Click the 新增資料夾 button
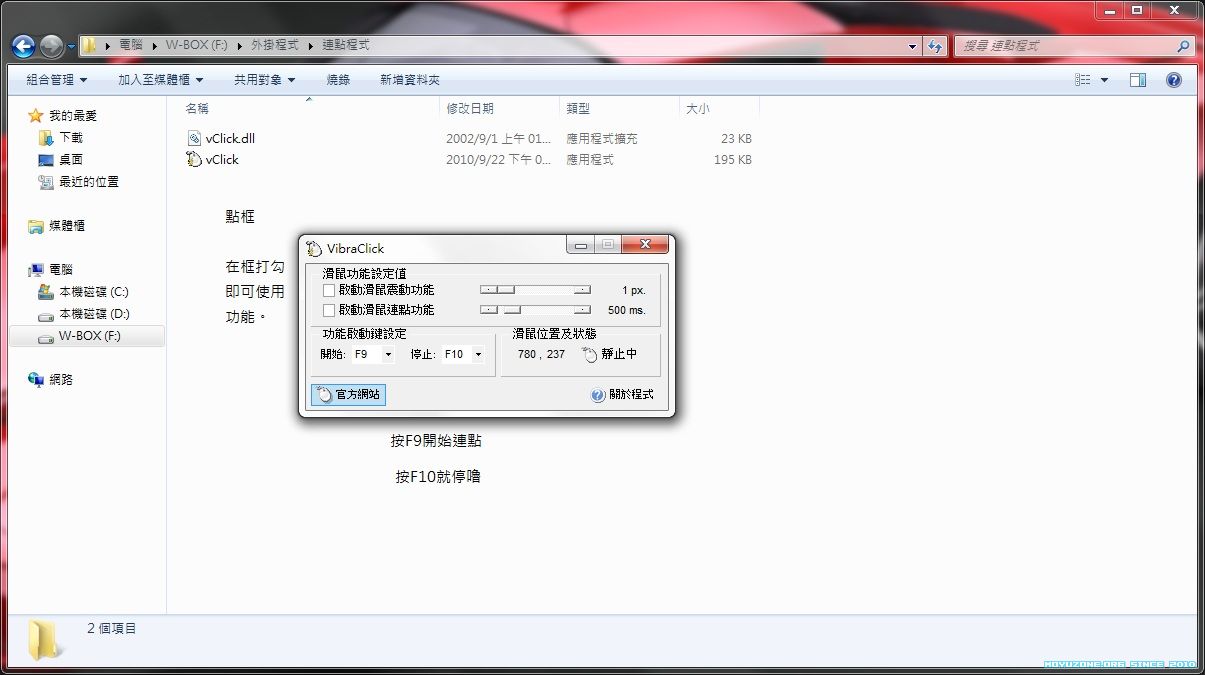Viewport: 1205px width, 675px height. (x=409, y=80)
